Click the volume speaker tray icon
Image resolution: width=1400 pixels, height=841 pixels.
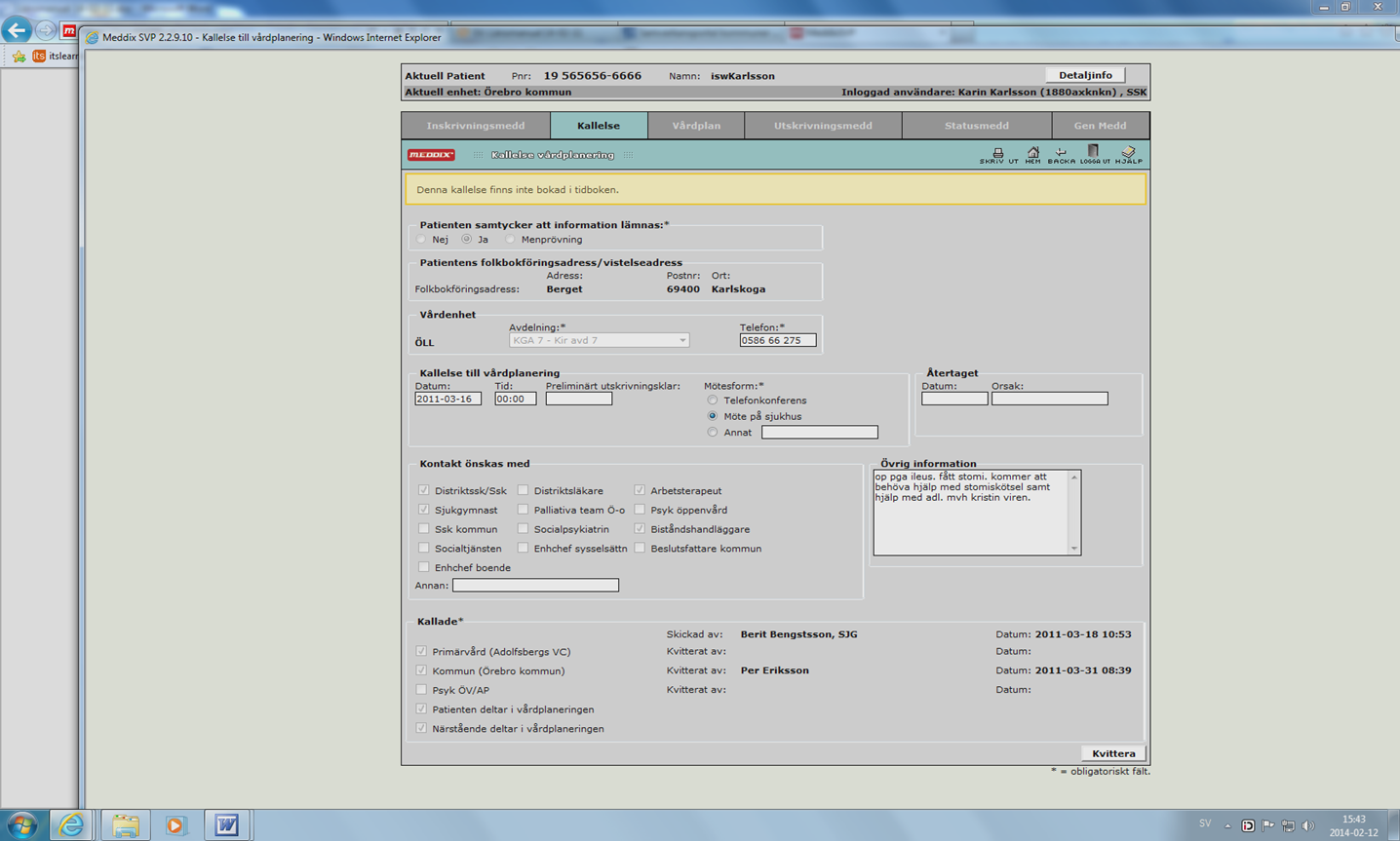1308,825
